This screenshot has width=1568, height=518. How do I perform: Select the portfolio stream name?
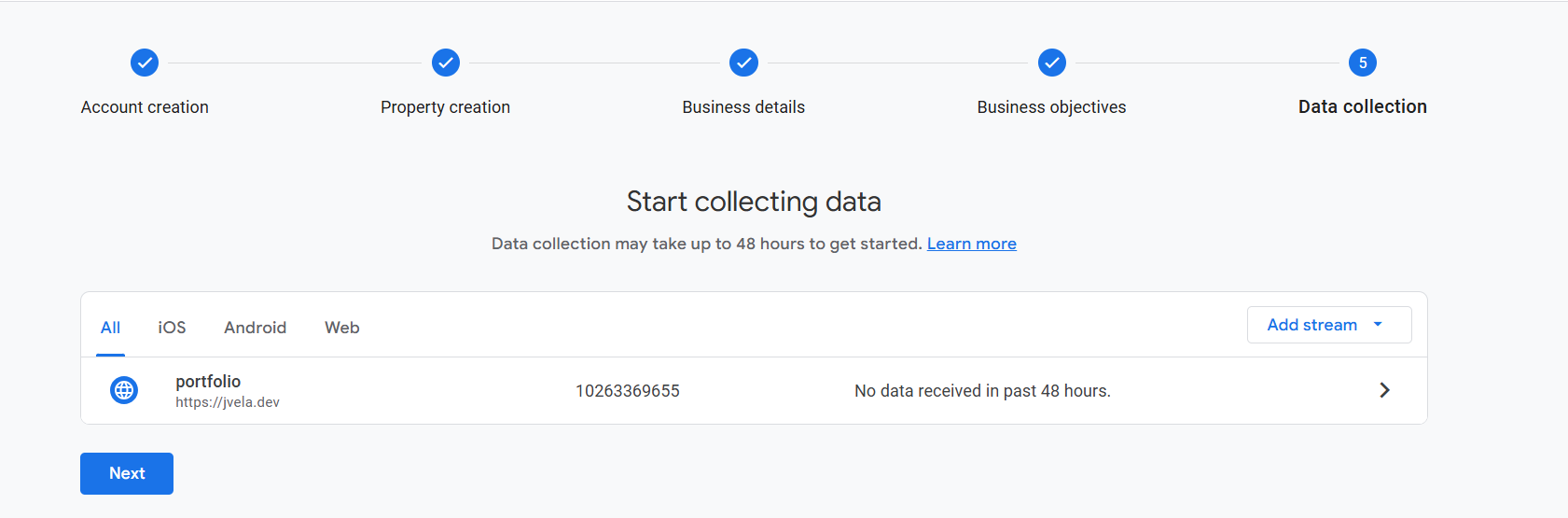208,381
